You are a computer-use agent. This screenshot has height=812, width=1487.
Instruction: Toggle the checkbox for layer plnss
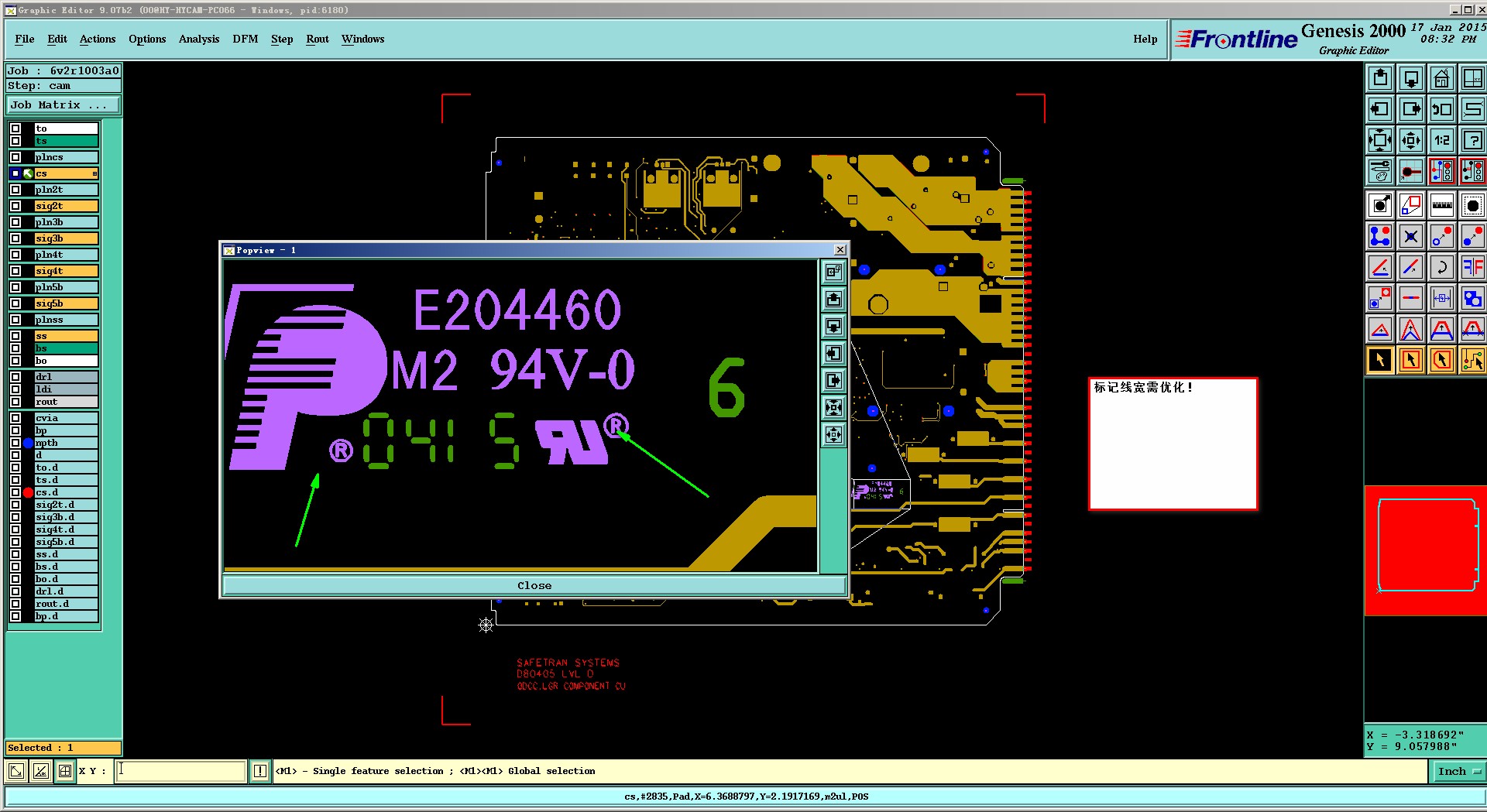[15, 320]
